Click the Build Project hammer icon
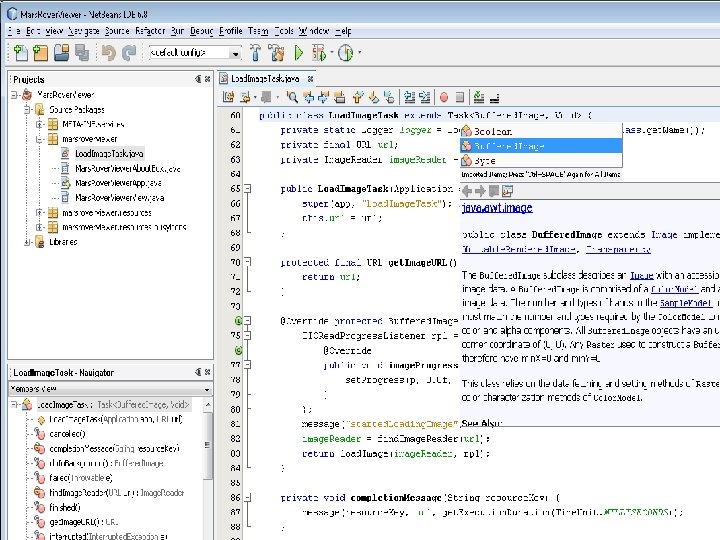720x540 pixels. [256, 52]
